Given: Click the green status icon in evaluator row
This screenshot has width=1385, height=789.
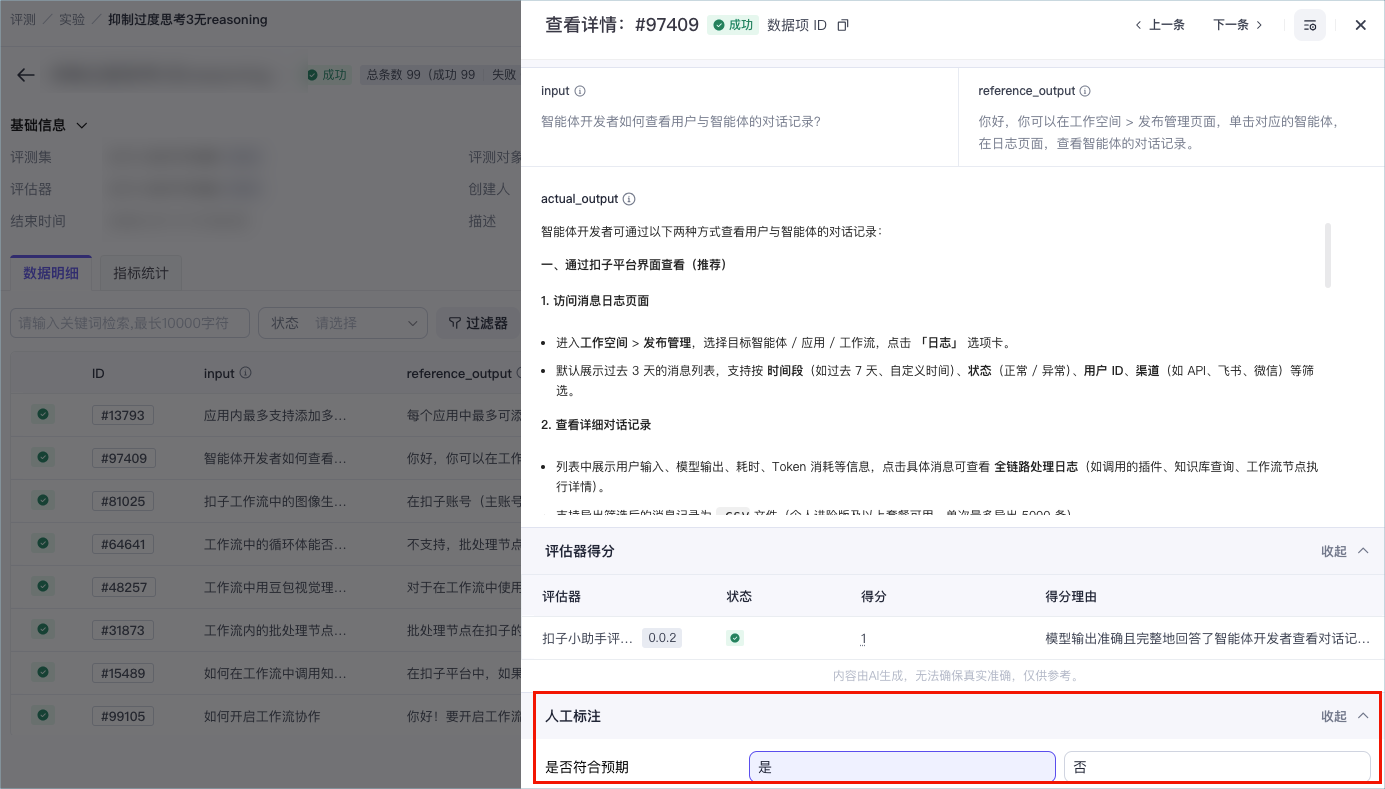Looking at the screenshot, I should pos(735,638).
